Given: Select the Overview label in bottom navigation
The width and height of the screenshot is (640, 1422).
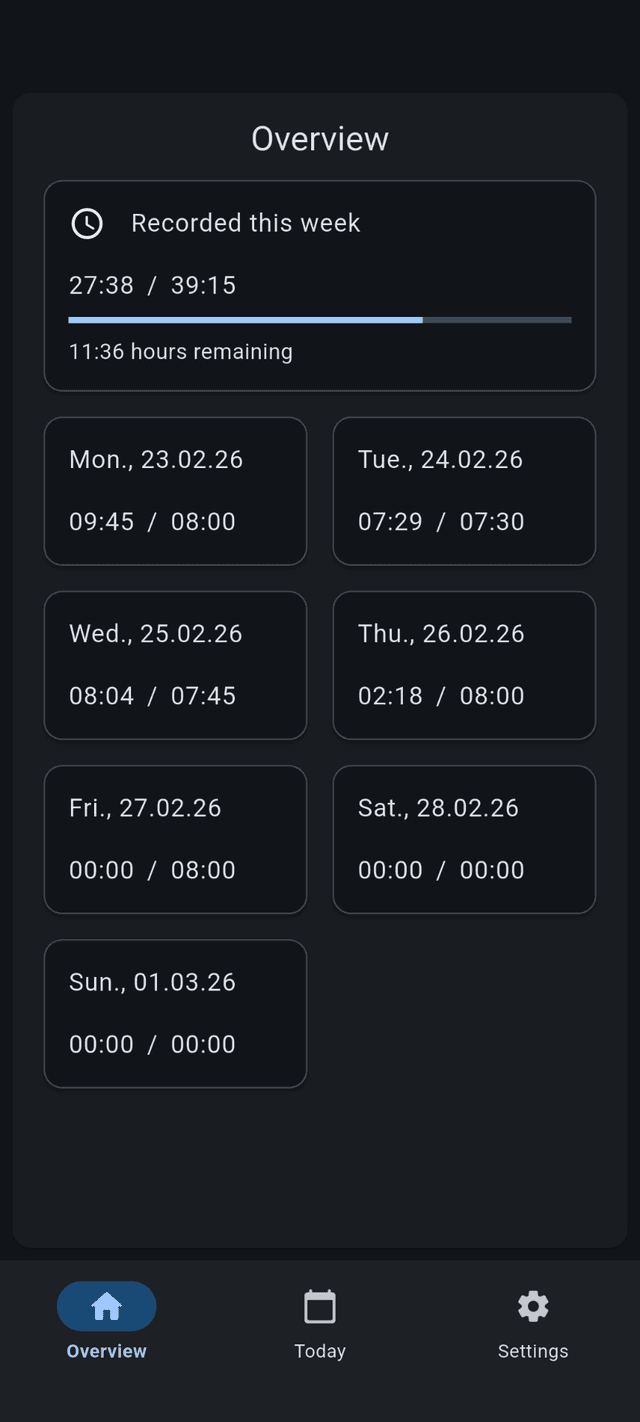Looking at the screenshot, I should pyautogui.click(x=106, y=1350).
